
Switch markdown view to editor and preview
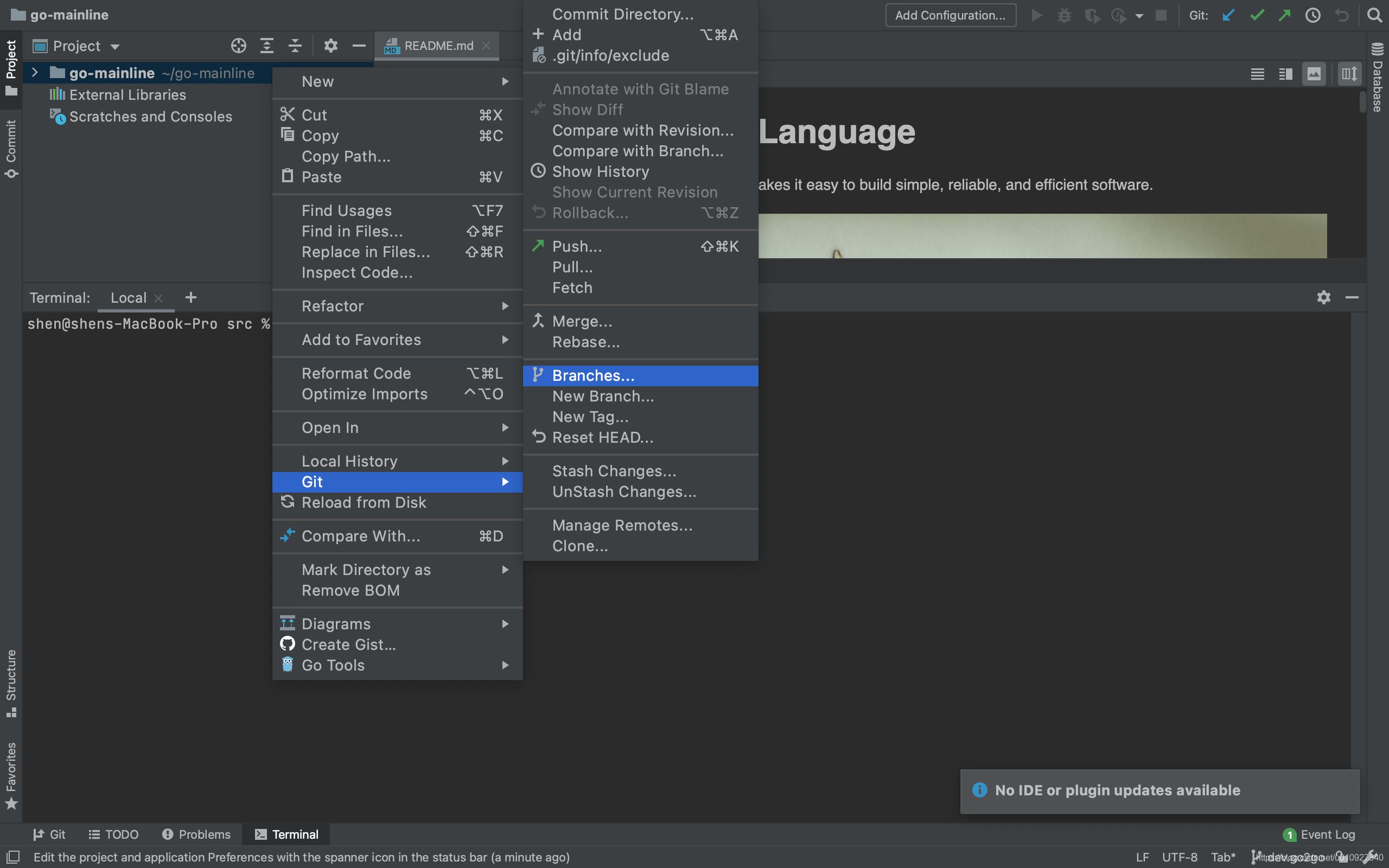(x=1286, y=74)
